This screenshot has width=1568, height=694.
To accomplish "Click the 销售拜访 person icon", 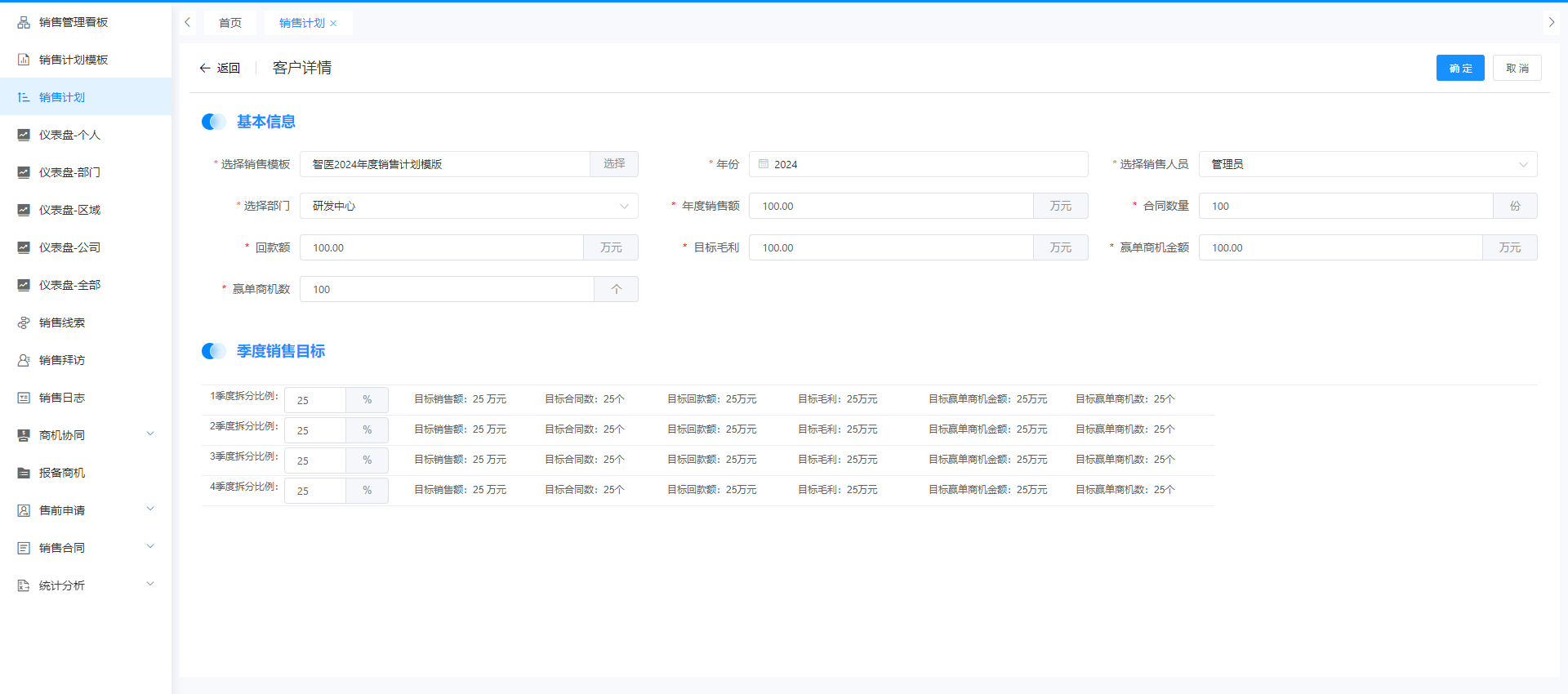I will click(x=24, y=360).
